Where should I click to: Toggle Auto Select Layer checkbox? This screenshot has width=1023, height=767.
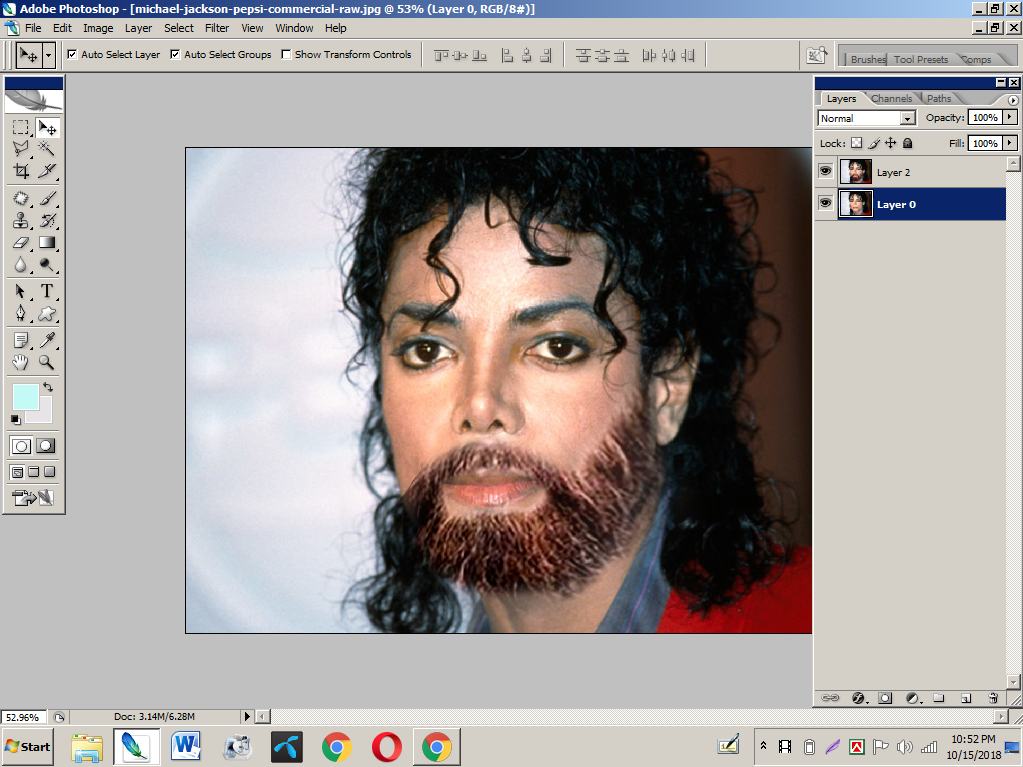(72, 54)
